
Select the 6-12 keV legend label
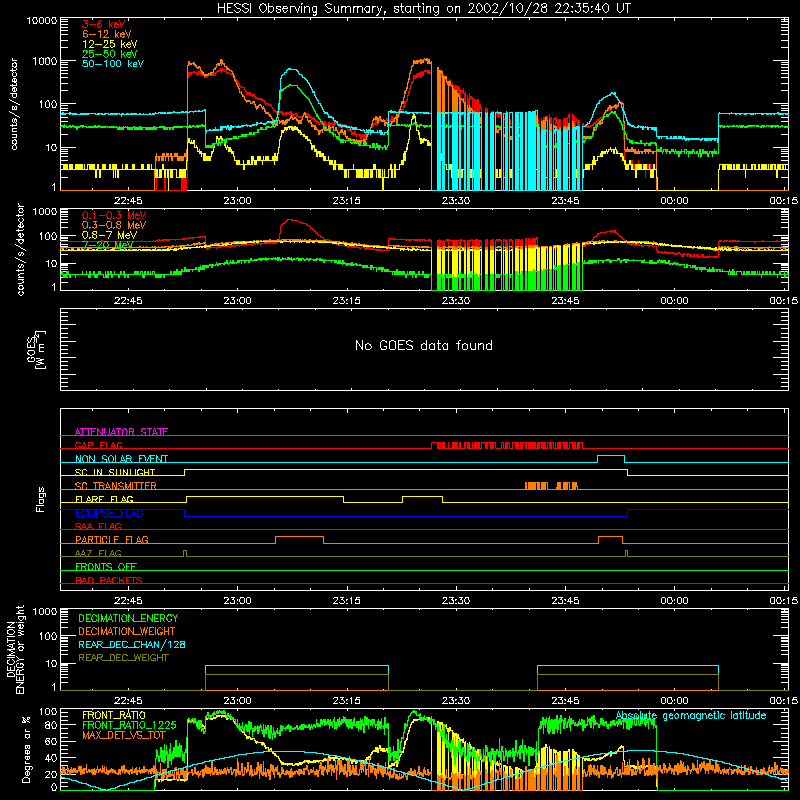coord(107,34)
